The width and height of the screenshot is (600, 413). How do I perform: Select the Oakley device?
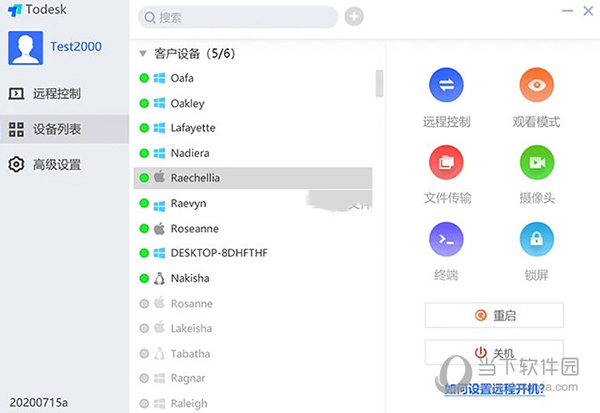[253, 103]
